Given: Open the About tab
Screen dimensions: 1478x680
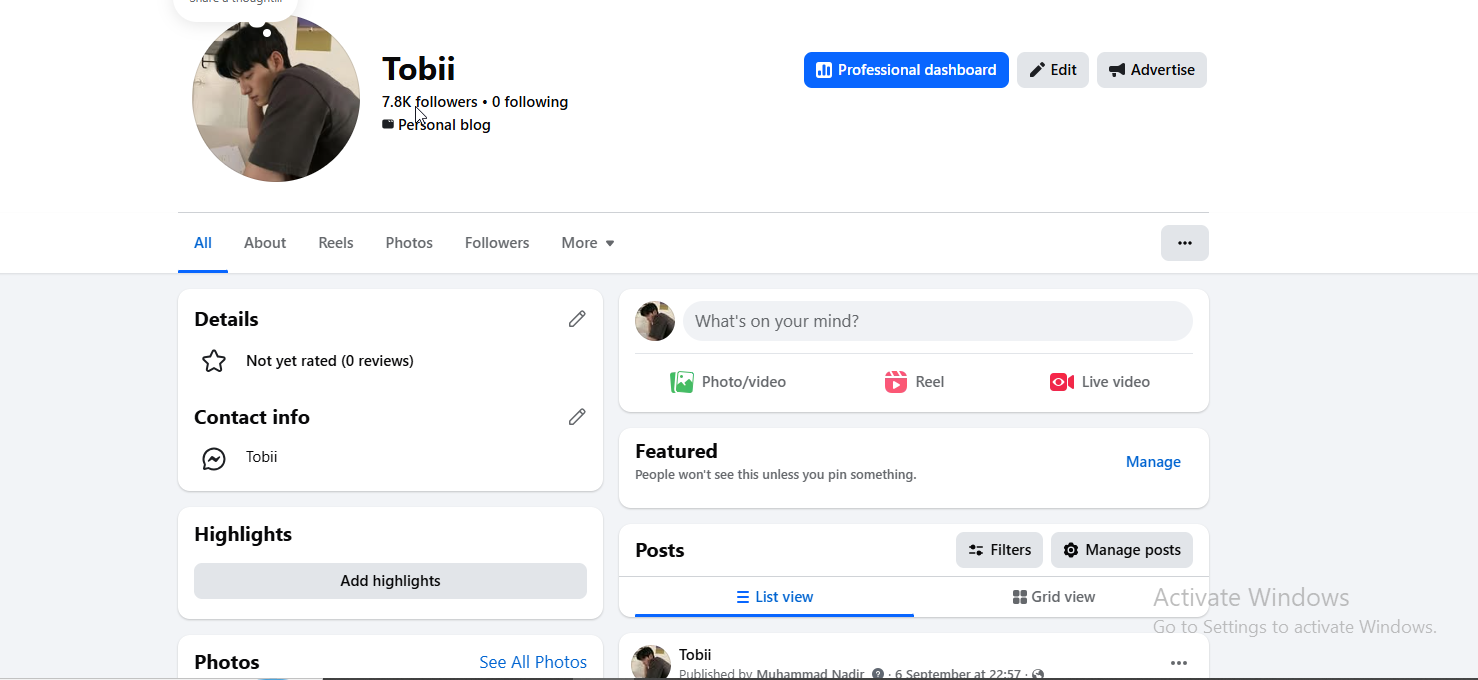Looking at the screenshot, I should 265,243.
